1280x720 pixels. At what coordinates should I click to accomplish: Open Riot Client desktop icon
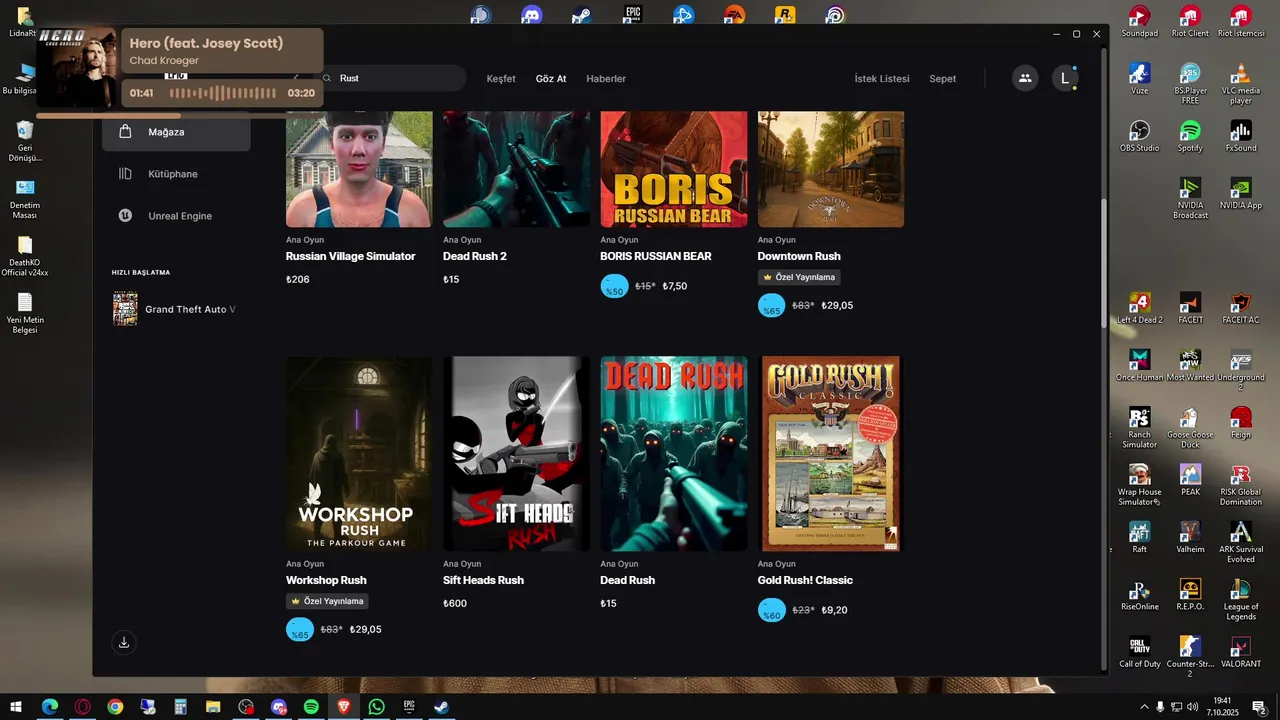coord(1190,21)
